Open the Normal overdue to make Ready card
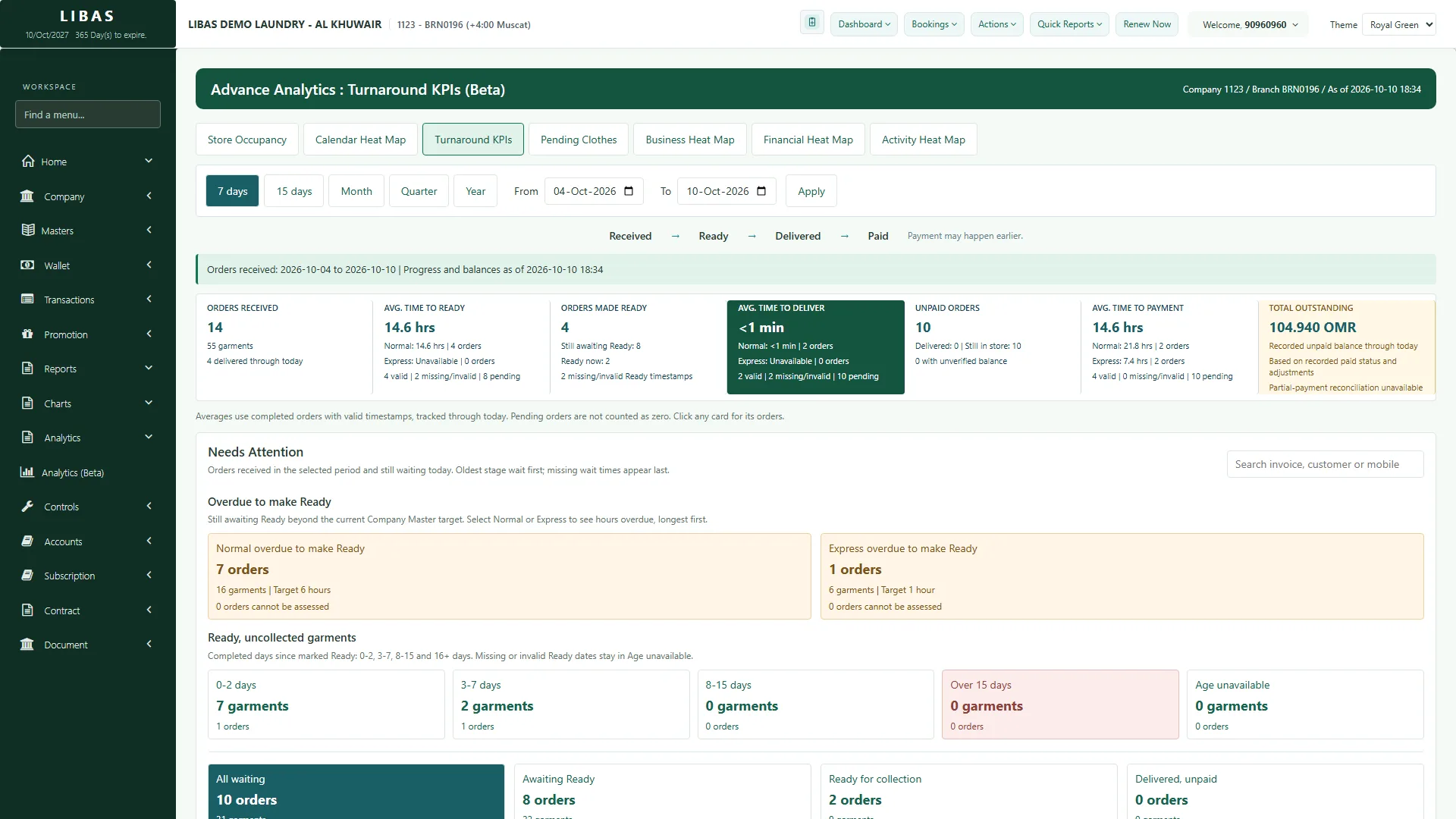The image size is (1456, 819). 509,576
